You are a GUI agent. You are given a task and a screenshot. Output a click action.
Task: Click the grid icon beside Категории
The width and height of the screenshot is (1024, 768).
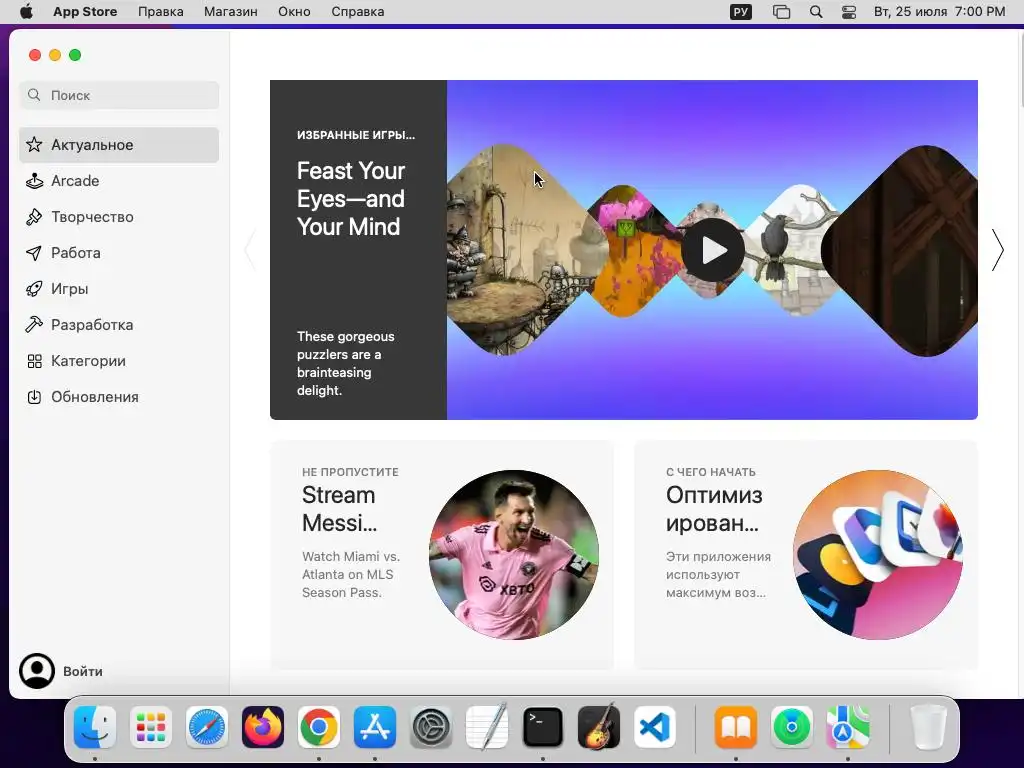(x=34, y=361)
